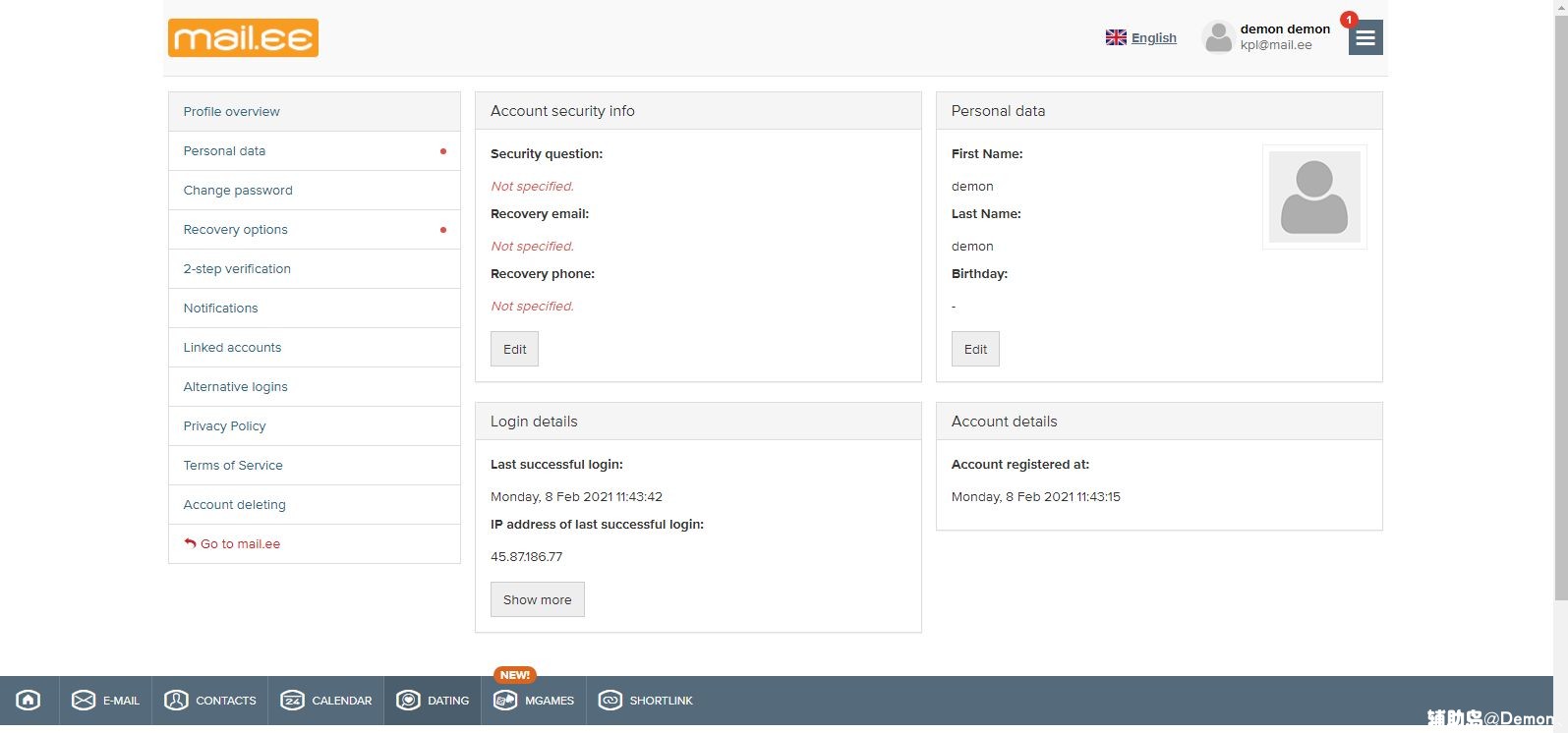Click the demon demon account name
1568x733 pixels.
tap(1285, 28)
